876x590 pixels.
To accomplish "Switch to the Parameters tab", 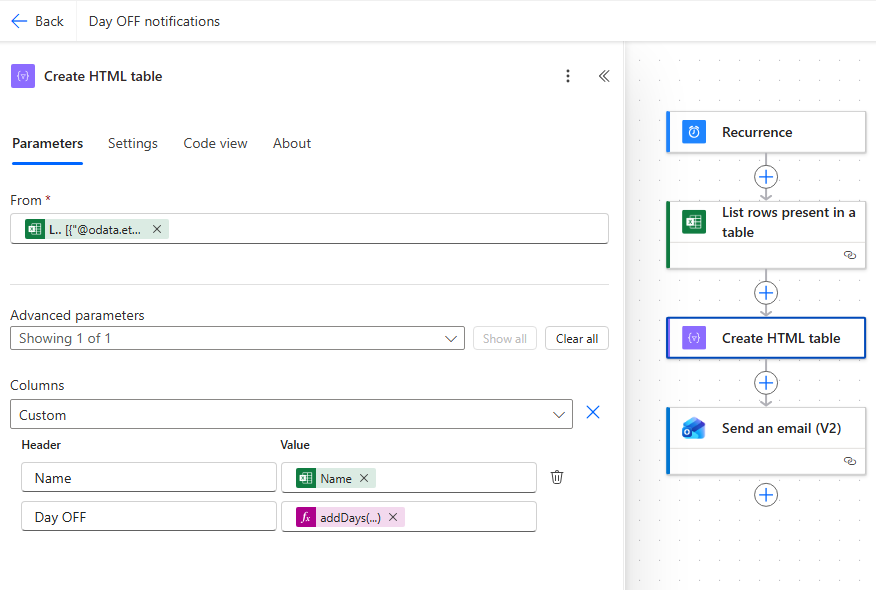I will click(x=47, y=144).
